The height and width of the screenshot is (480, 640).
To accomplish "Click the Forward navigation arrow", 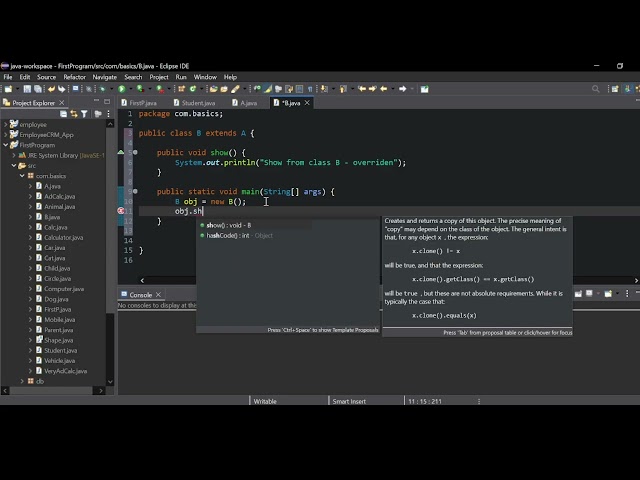I will click(x=402, y=89).
